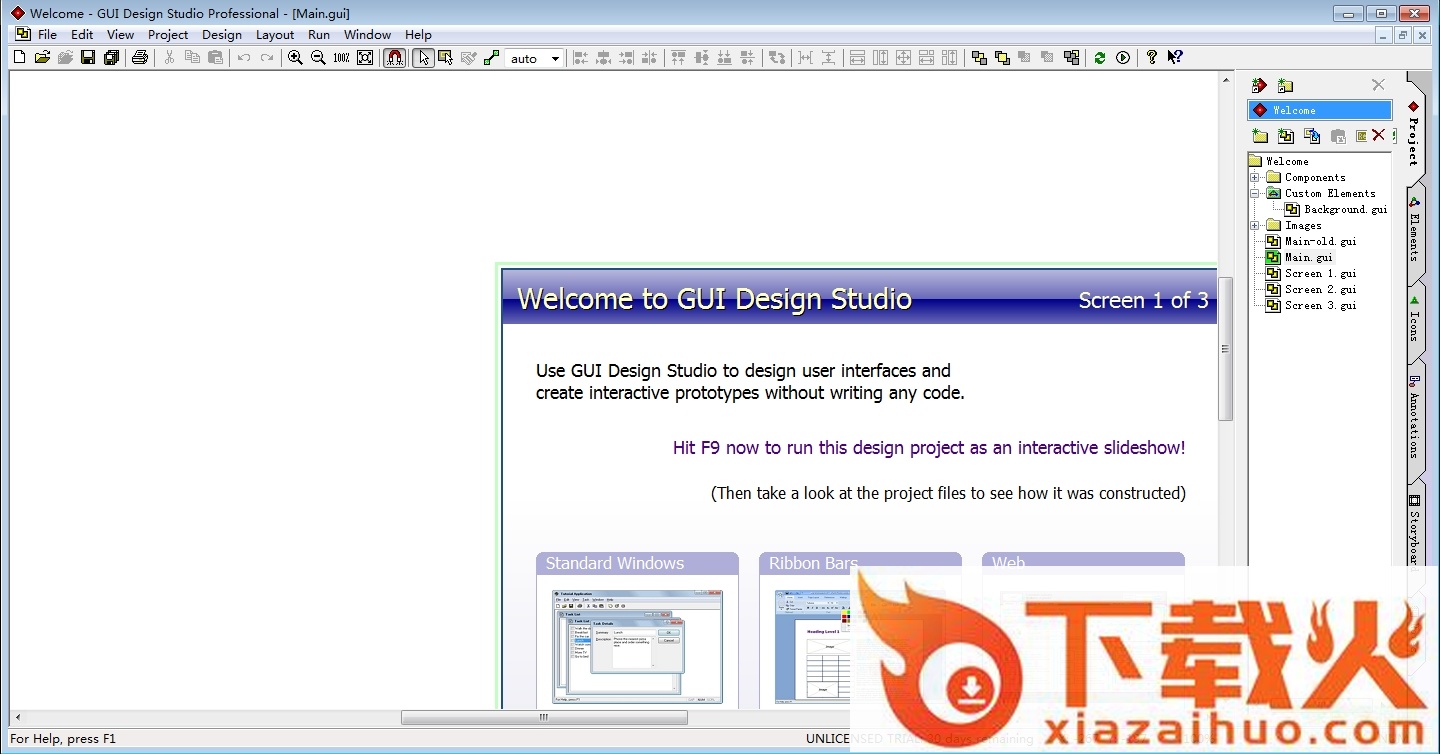Zoom out with the magnifier minus icon

point(318,58)
